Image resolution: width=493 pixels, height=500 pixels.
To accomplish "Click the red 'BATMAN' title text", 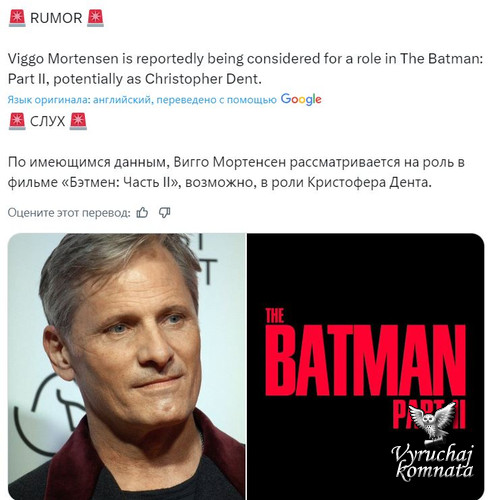I will pos(365,360).
